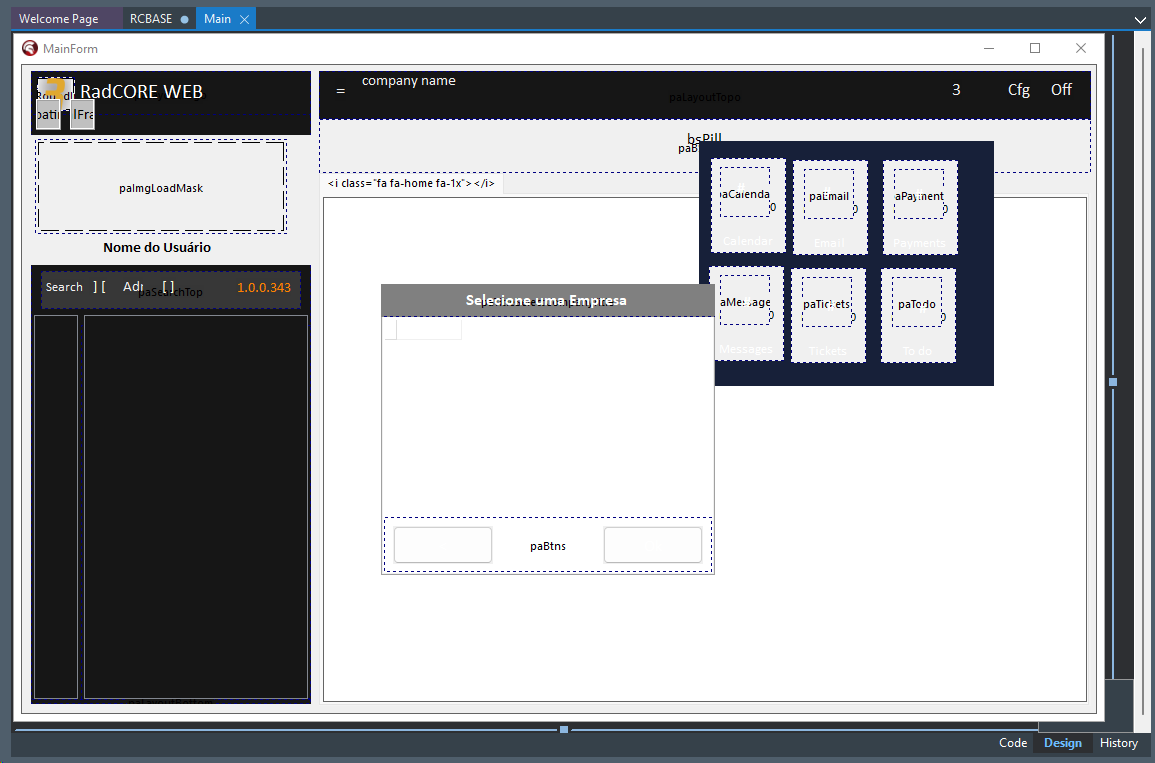The image size is (1155, 763).
Task: Click the Off label in top bar
Action: [x=1061, y=90]
